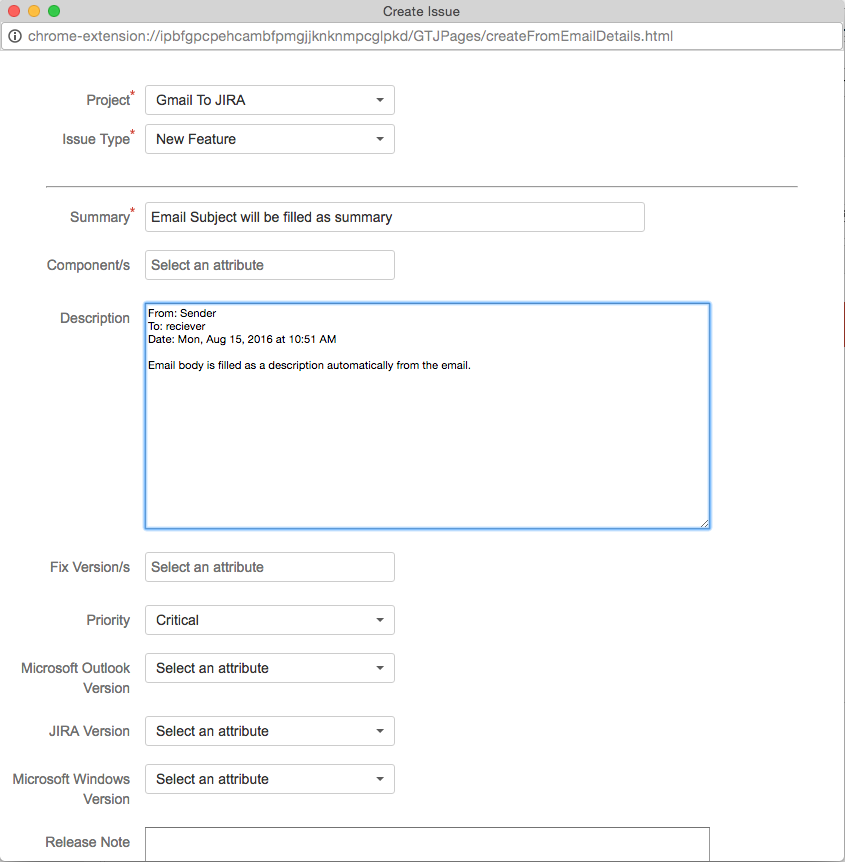Grab the Description textarea resize handle
This screenshot has width=845, height=862.
pos(705,523)
